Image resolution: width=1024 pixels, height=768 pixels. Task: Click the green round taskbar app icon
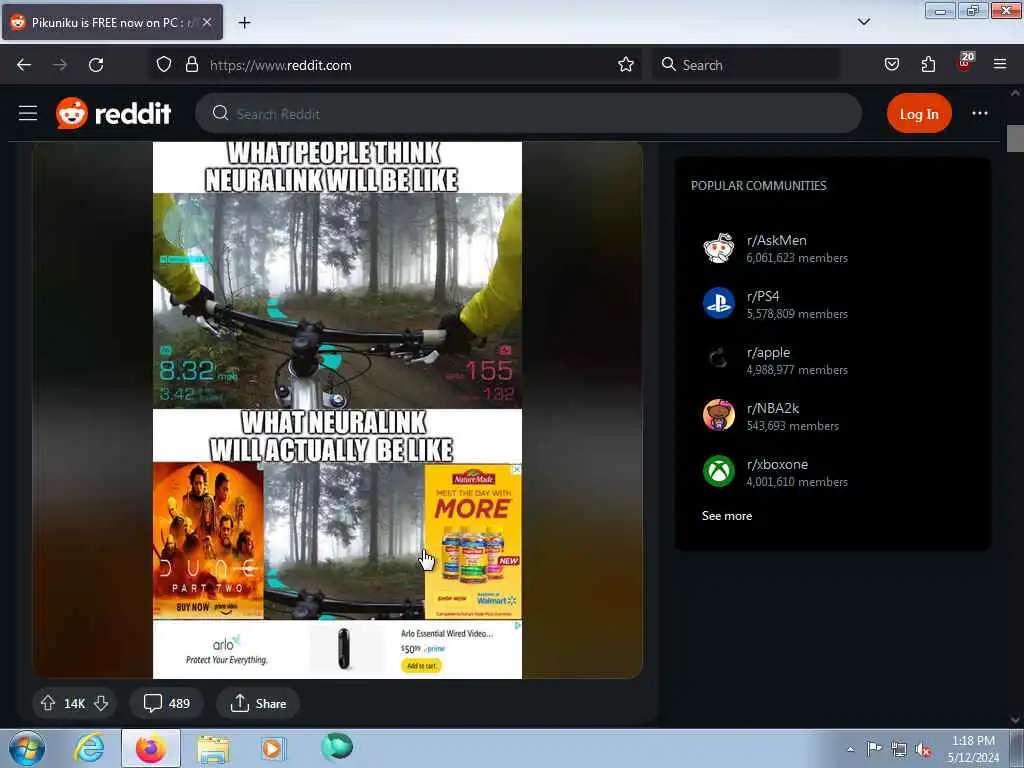coord(337,747)
